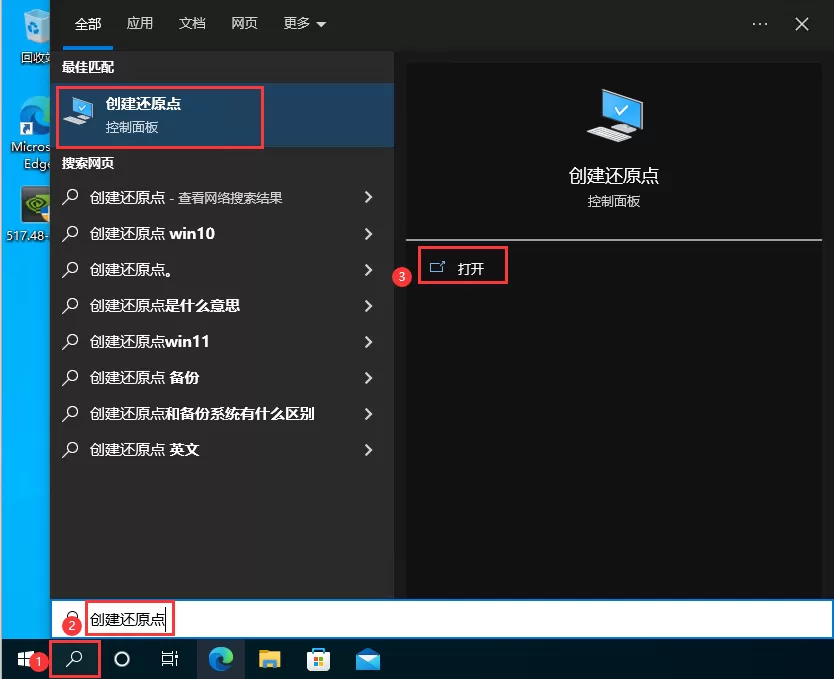Switch to the 文档 tab

tap(192, 23)
